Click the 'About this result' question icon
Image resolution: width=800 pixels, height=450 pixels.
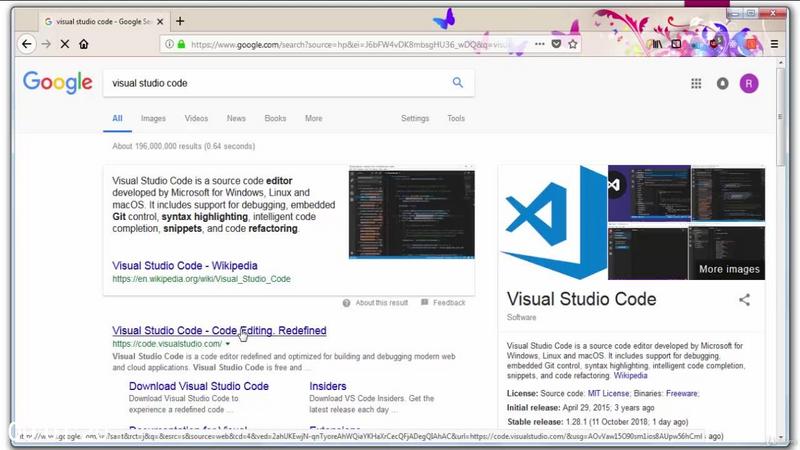(346, 303)
